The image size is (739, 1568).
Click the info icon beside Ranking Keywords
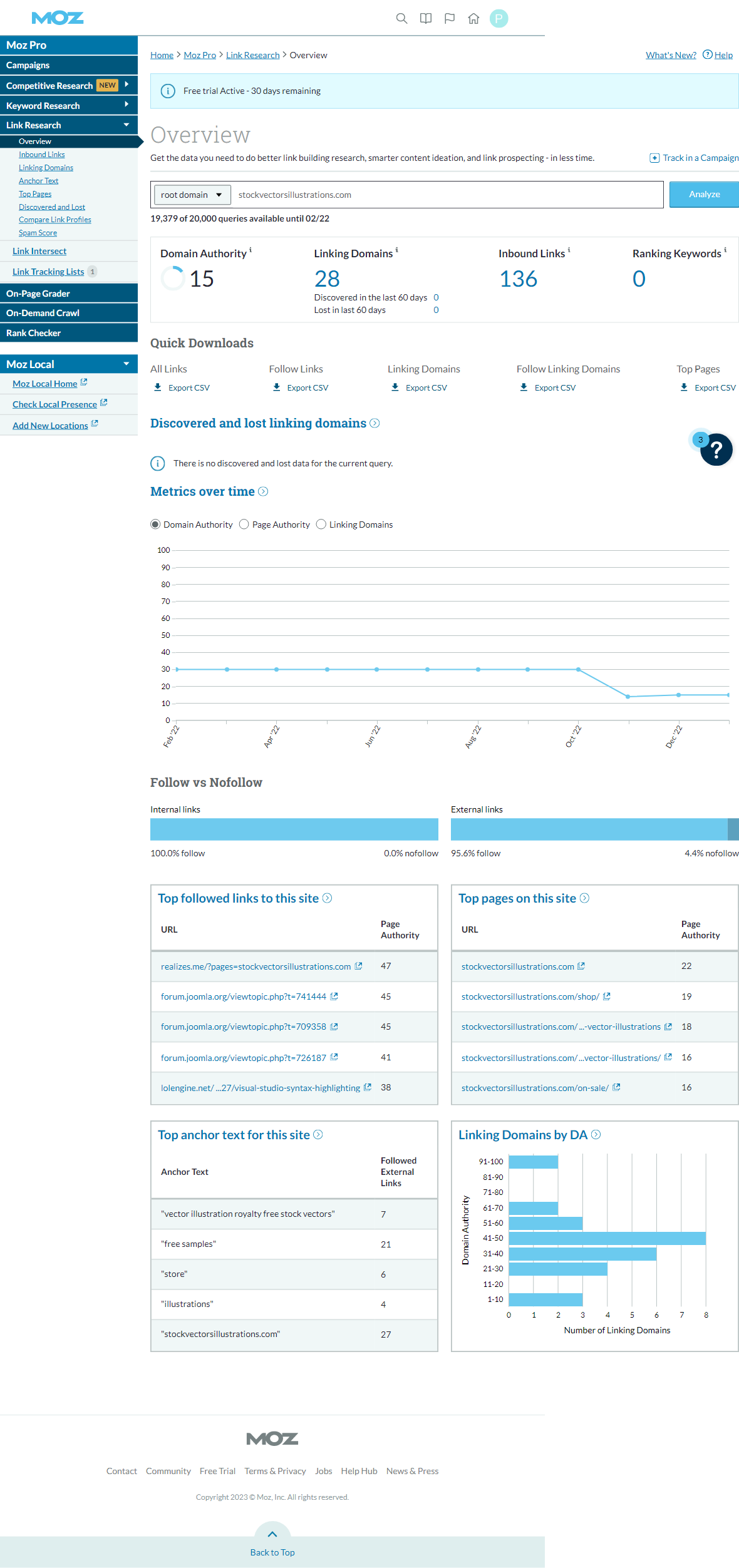click(725, 250)
